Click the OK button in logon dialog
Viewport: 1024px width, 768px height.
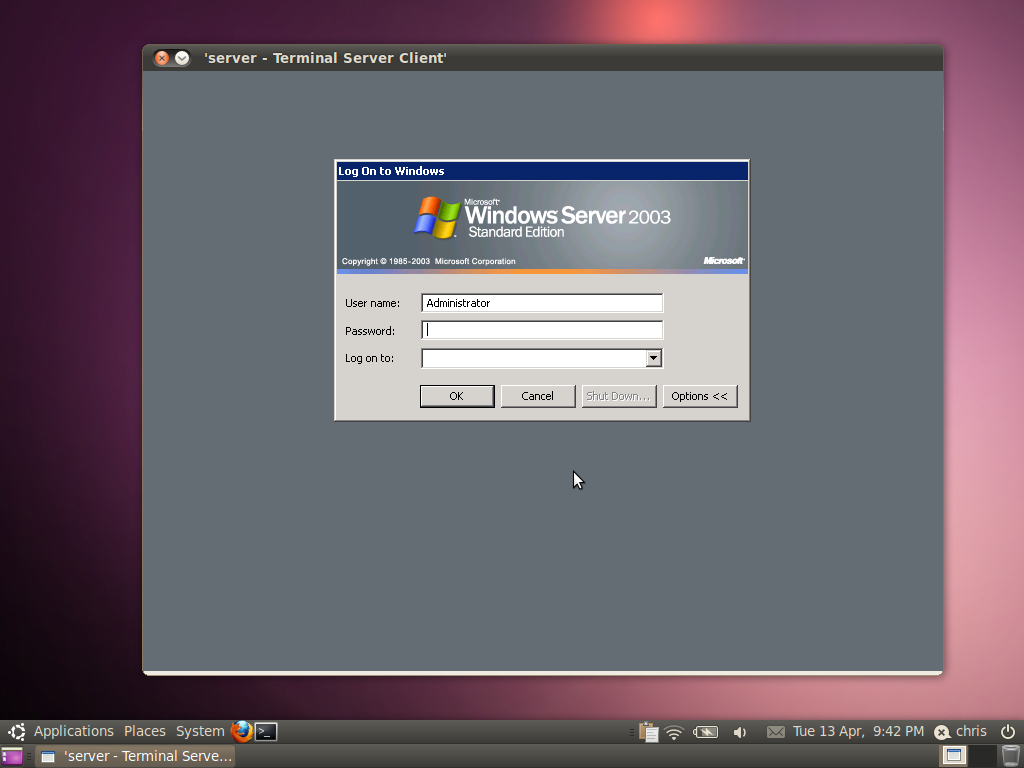coord(456,396)
